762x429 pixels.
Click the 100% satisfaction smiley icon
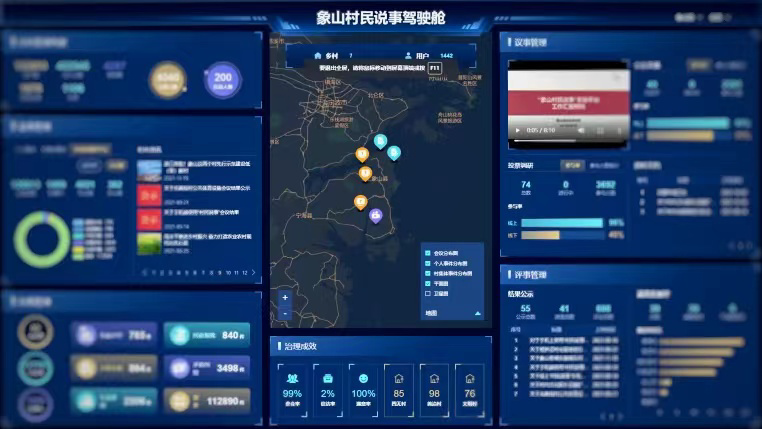point(363,379)
